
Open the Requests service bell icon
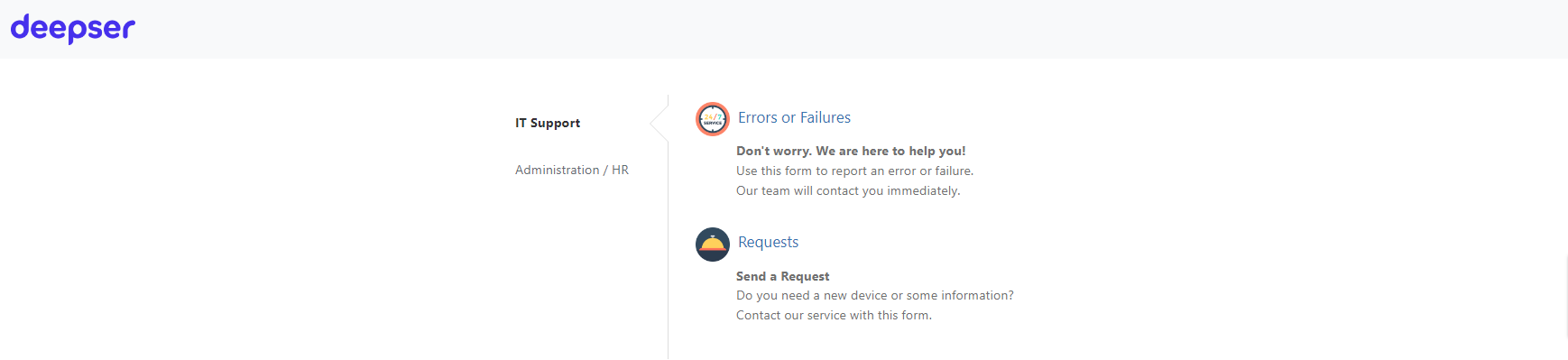[713, 245]
